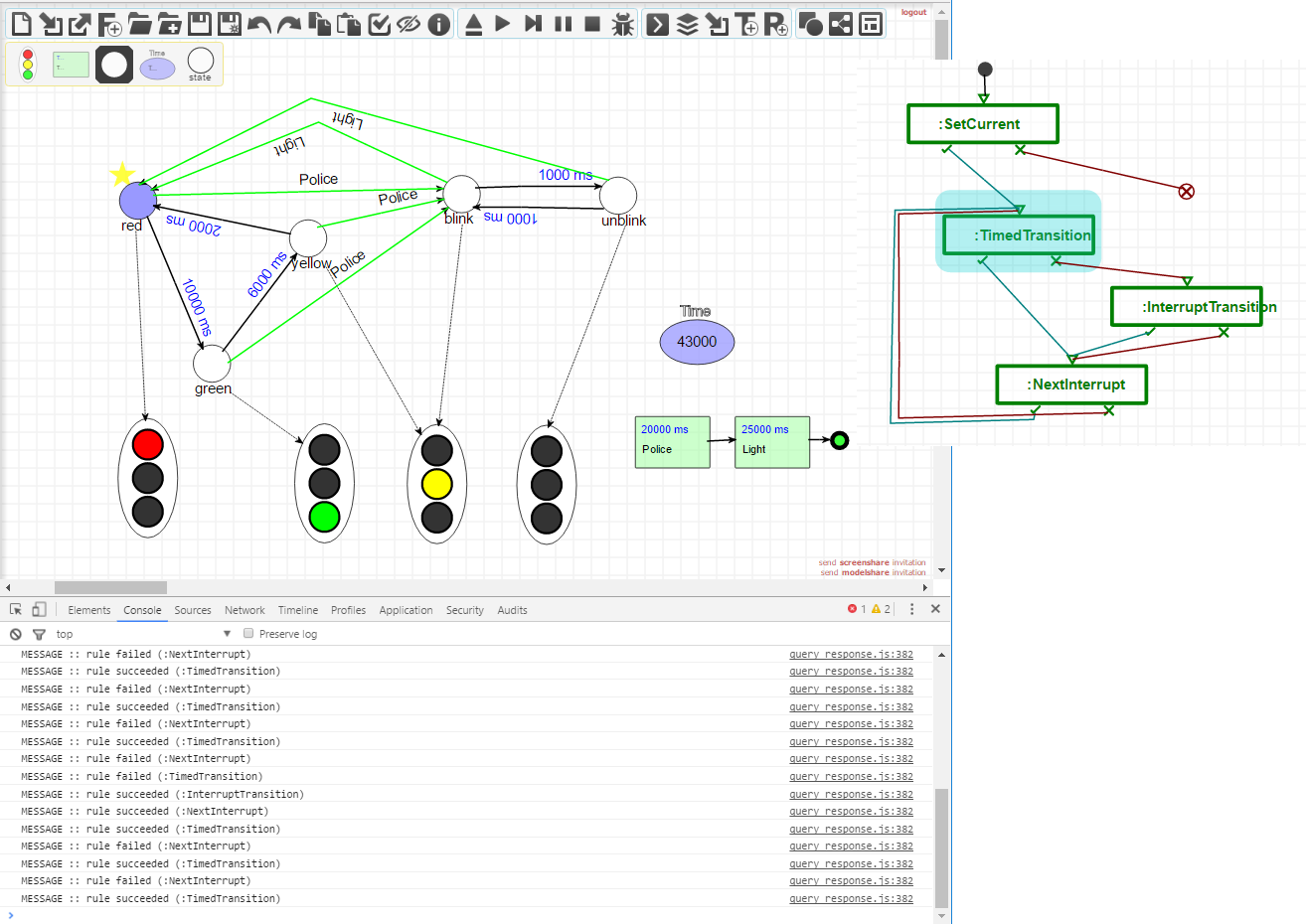
Task: Open the Sources tab
Action: point(193,610)
